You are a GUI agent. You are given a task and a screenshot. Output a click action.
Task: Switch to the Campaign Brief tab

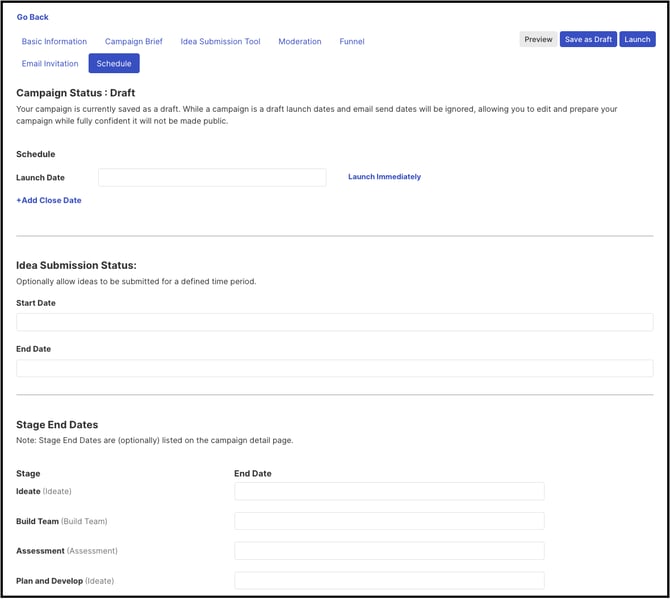click(x=133, y=41)
